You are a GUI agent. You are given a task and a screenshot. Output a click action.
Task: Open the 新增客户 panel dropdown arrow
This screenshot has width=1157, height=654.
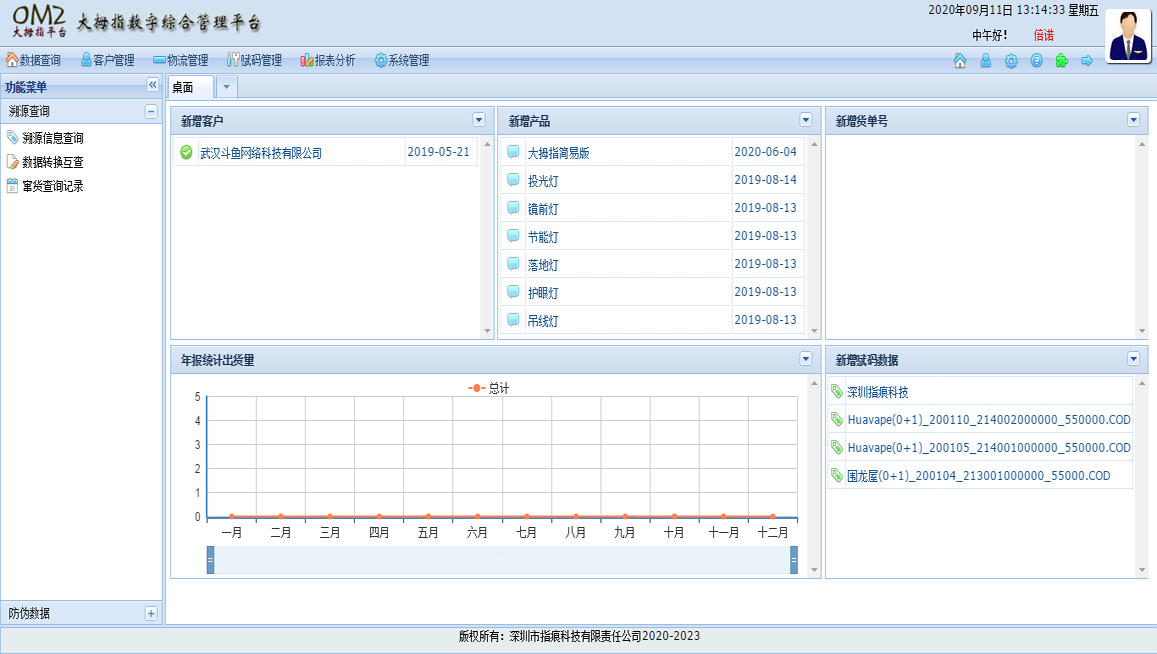[478, 120]
